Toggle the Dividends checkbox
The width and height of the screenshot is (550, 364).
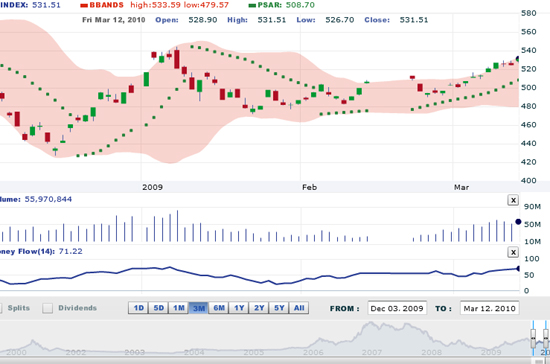(47, 308)
